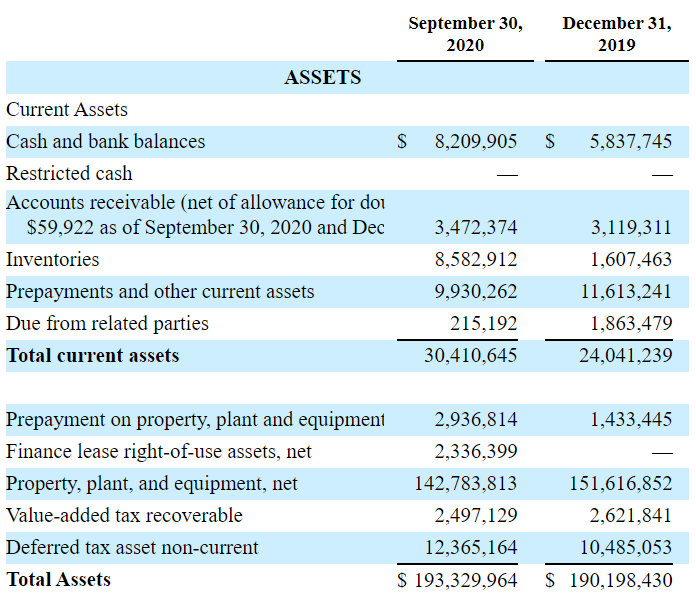
Task: Select the Inventories row label
Action: click(x=53, y=259)
